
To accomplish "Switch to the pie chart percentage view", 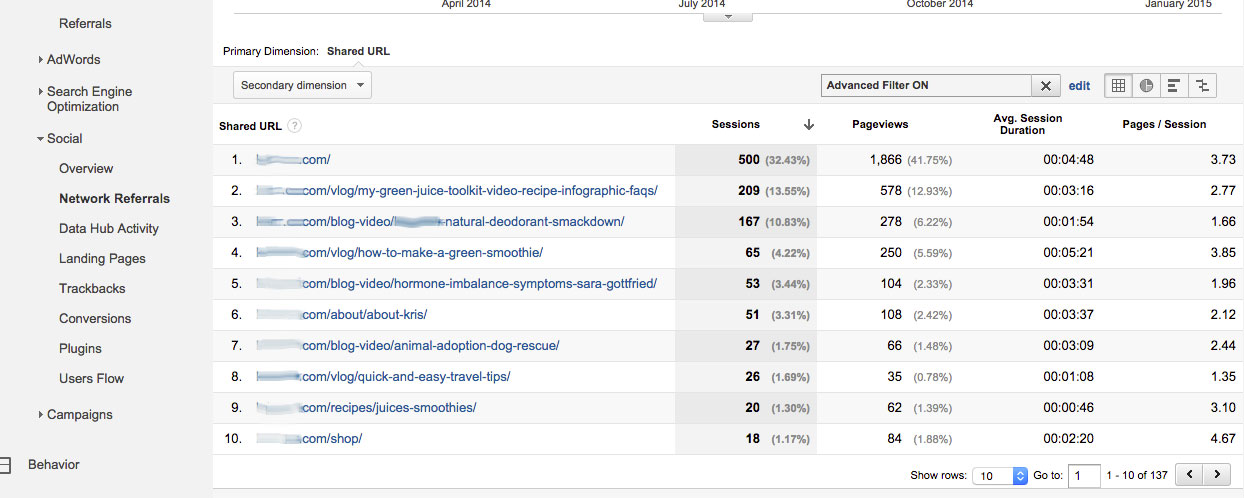I will [1146, 86].
